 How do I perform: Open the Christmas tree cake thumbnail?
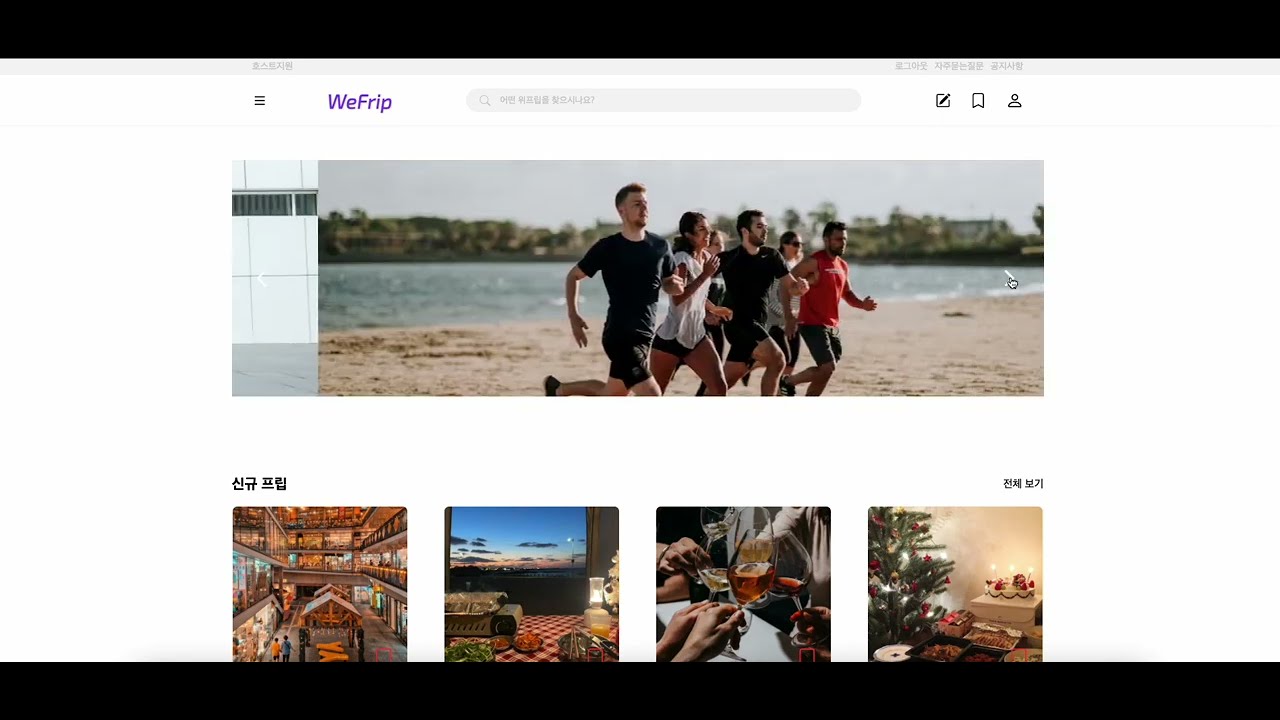(x=955, y=580)
